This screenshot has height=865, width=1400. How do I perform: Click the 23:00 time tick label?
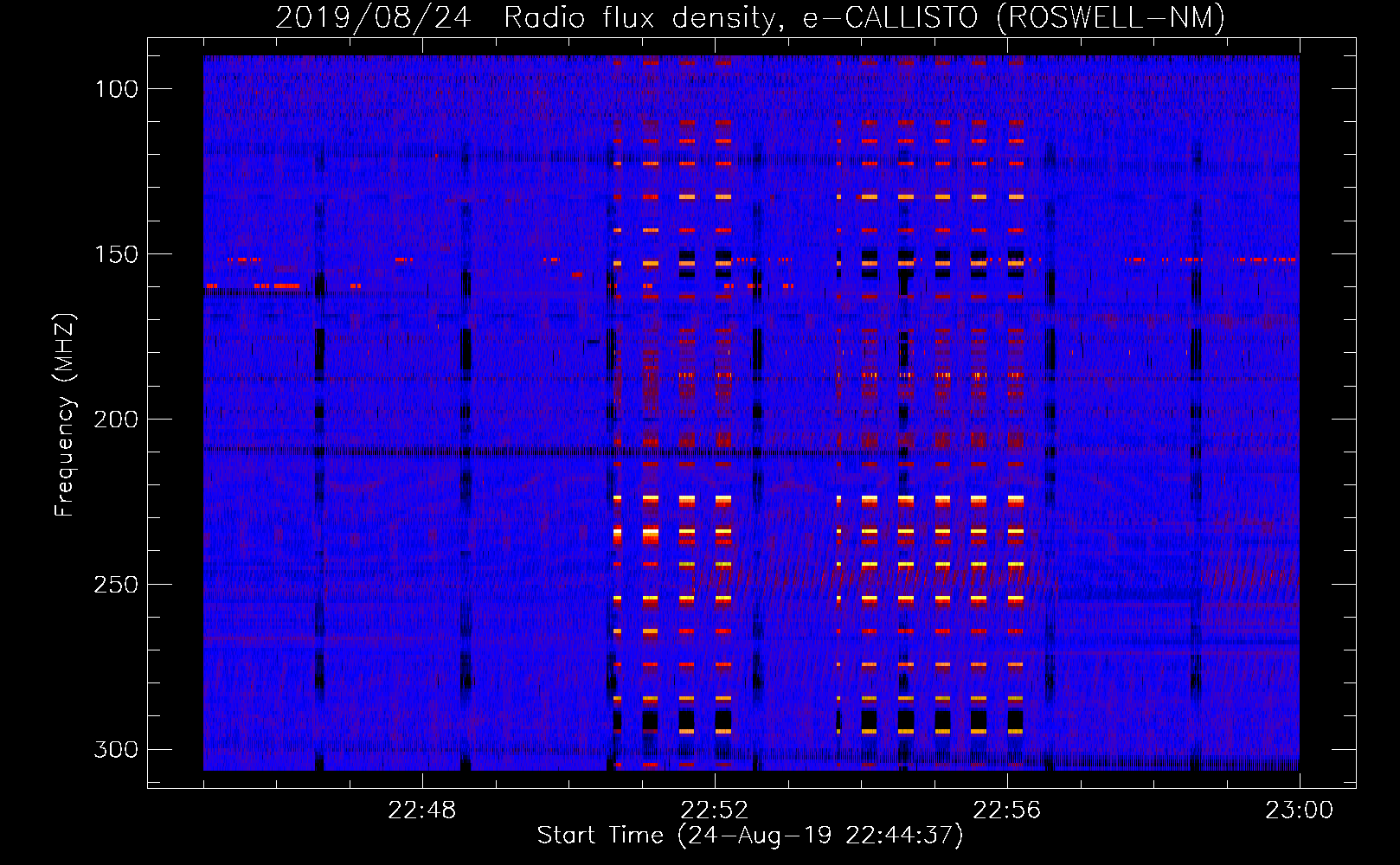coord(1300,811)
